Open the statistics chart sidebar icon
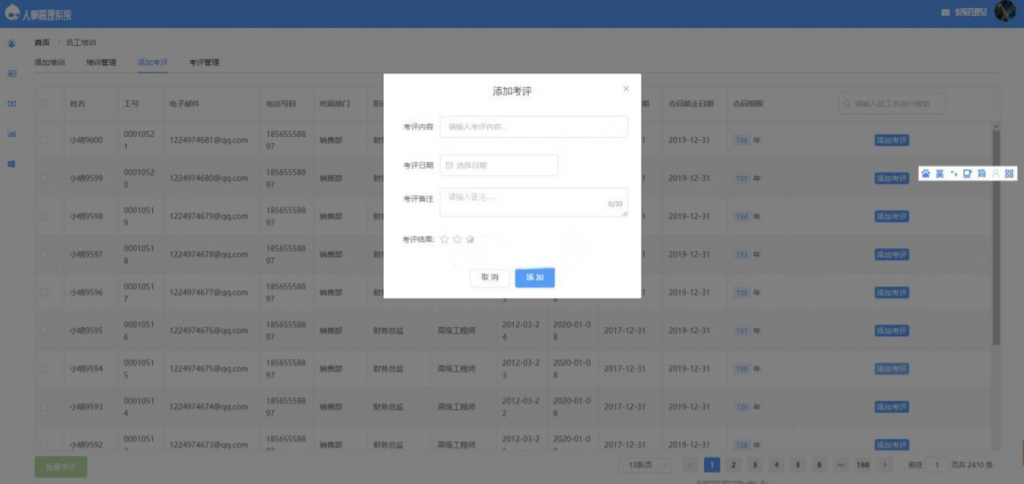 [12, 134]
